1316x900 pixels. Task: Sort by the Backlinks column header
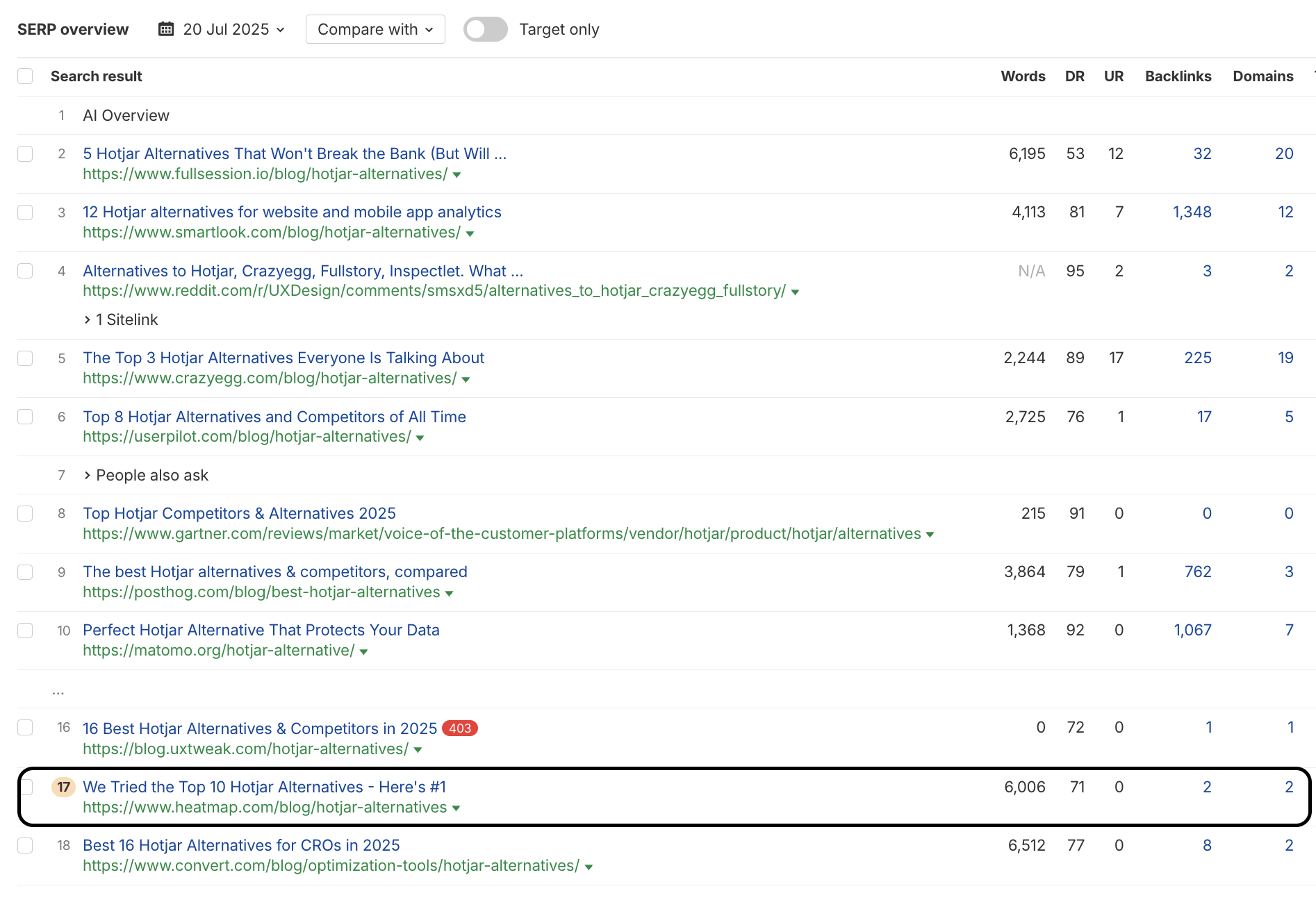(1178, 76)
